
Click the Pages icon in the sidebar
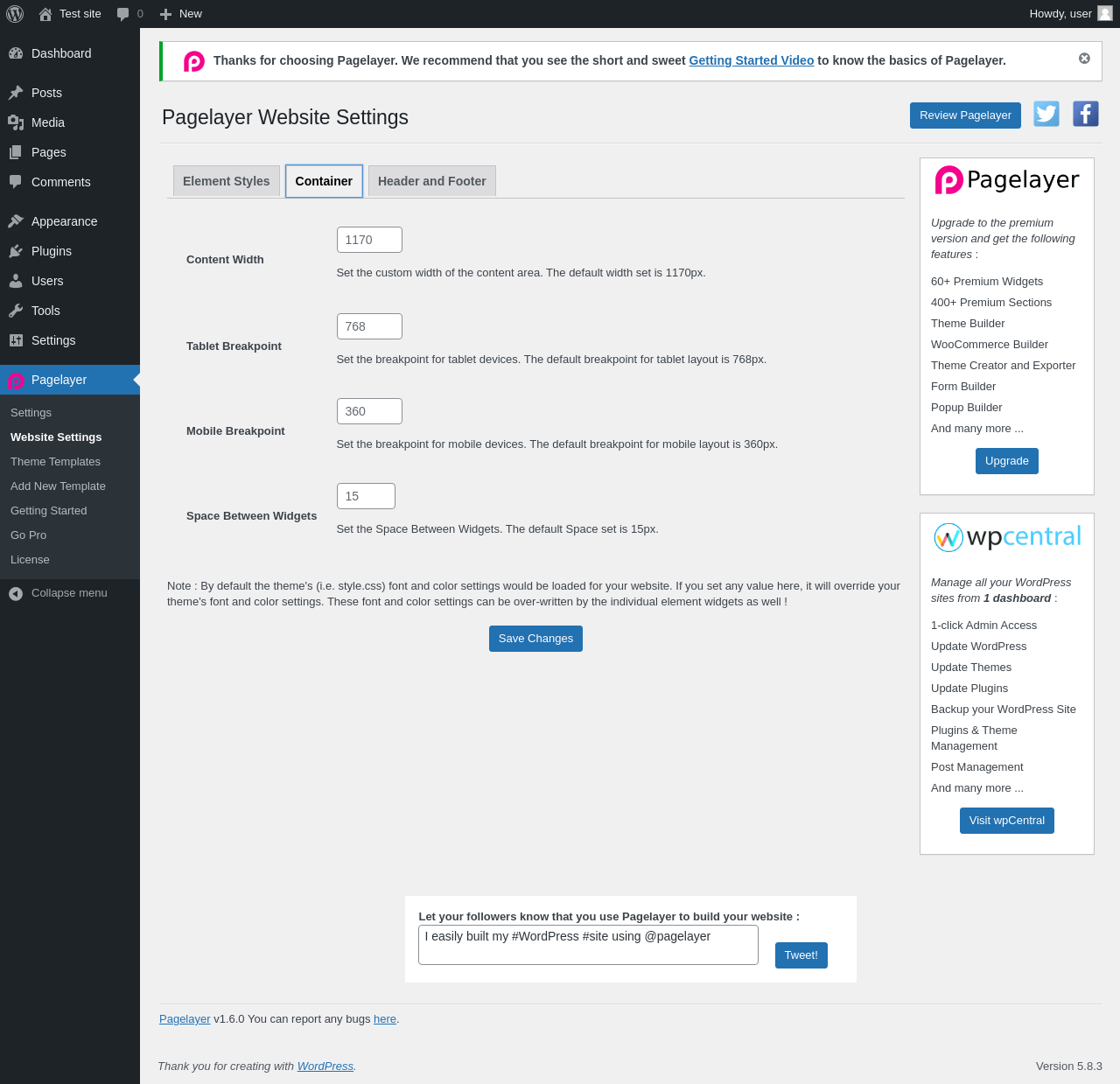point(16,152)
